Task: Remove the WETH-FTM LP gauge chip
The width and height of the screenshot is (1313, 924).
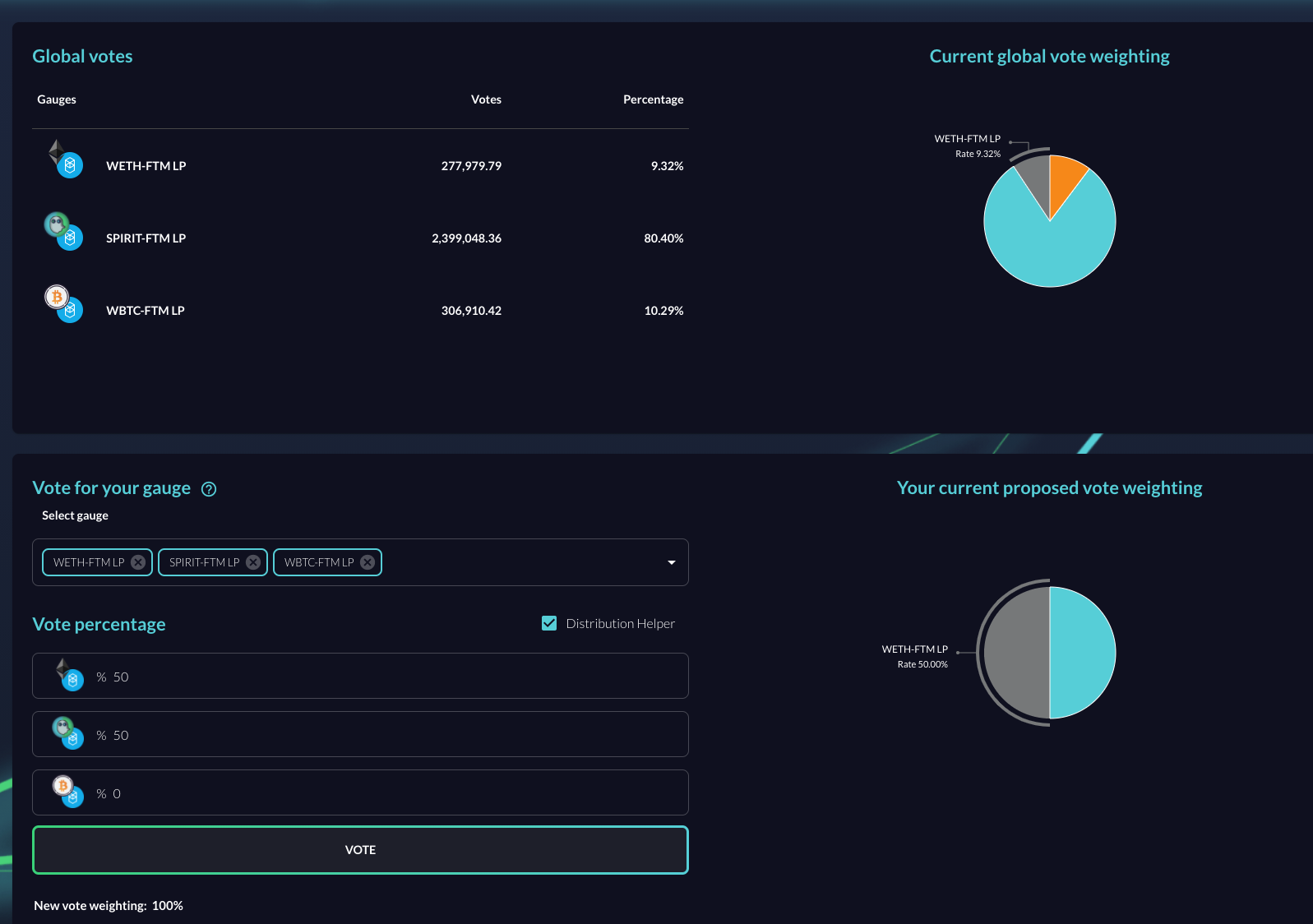Action: click(x=138, y=562)
